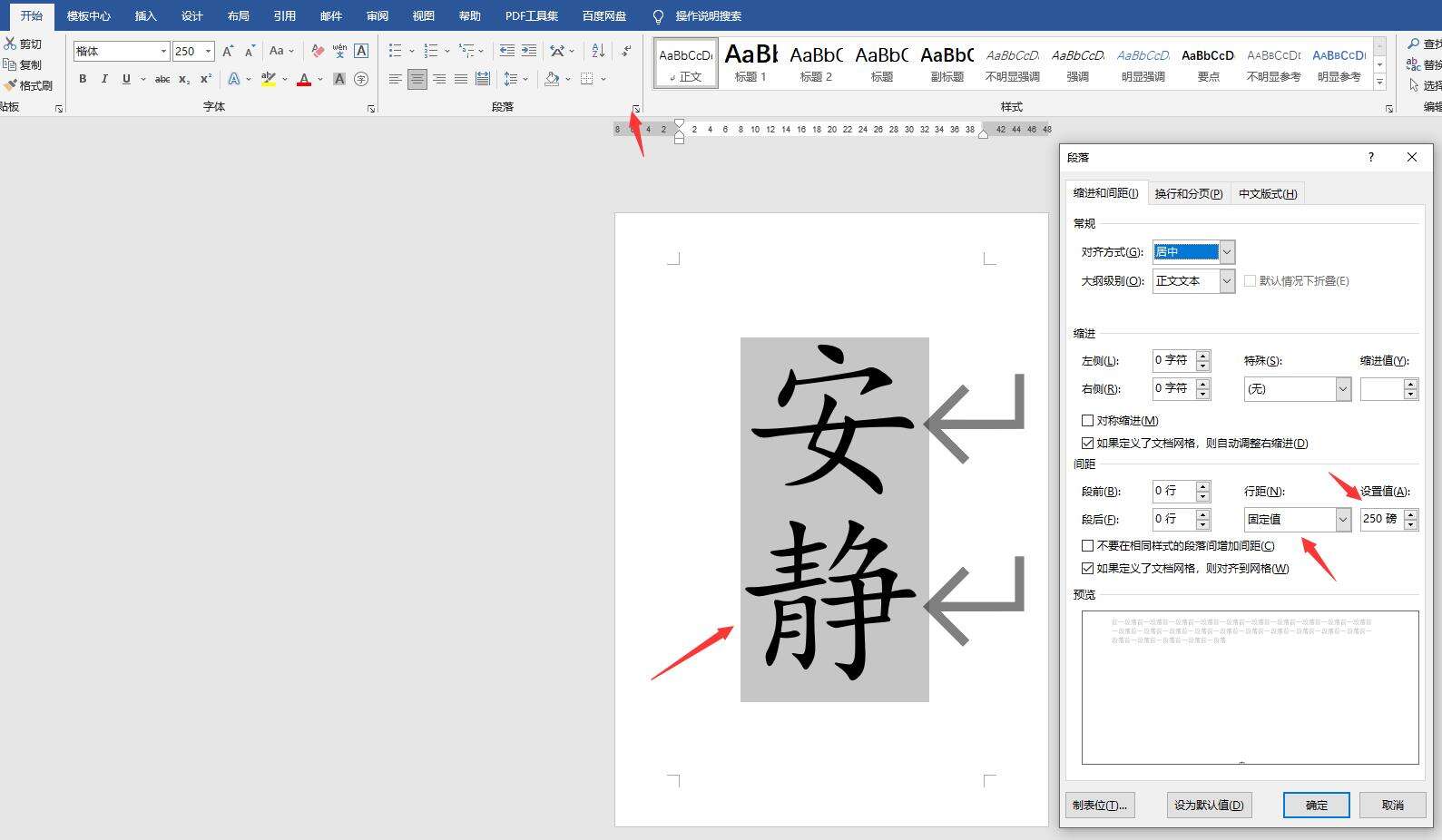1442x840 pixels.
Task: Apply underline to selected text
Action: coord(126,79)
